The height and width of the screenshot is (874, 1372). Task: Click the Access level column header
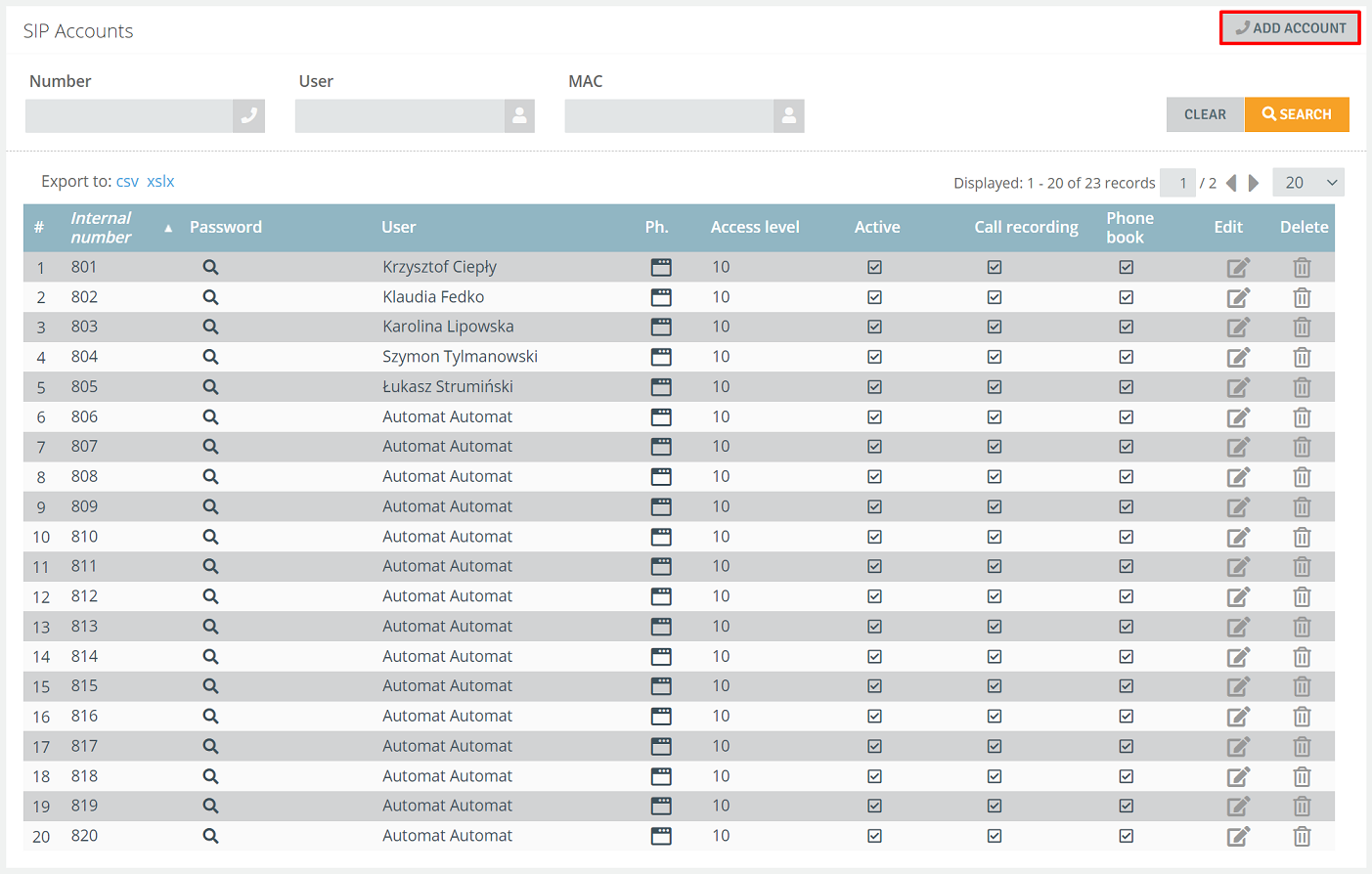pyautogui.click(x=755, y=227)
